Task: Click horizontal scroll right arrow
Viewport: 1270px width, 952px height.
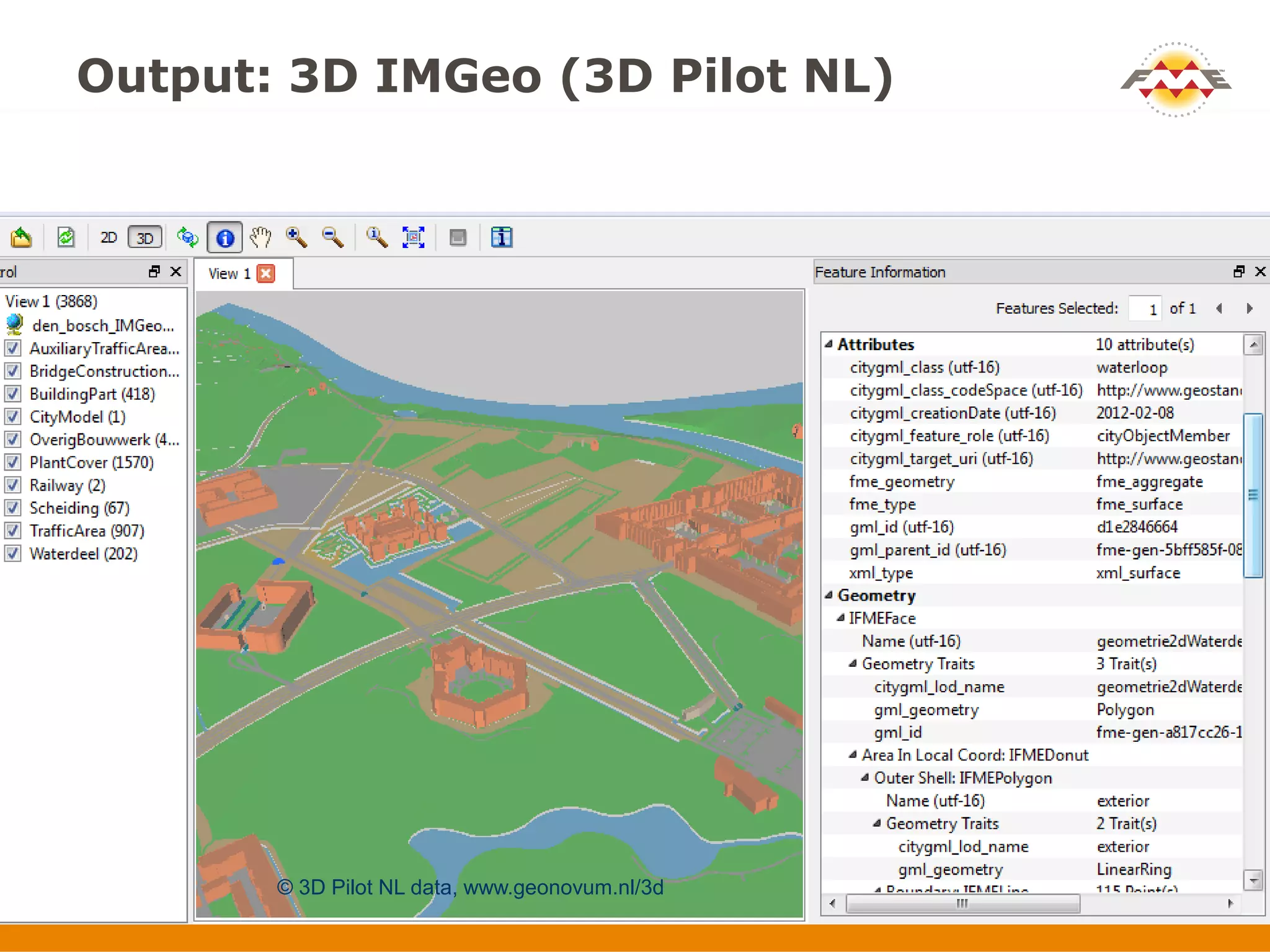Action: pyautogui.click(x=1231, y=904)
